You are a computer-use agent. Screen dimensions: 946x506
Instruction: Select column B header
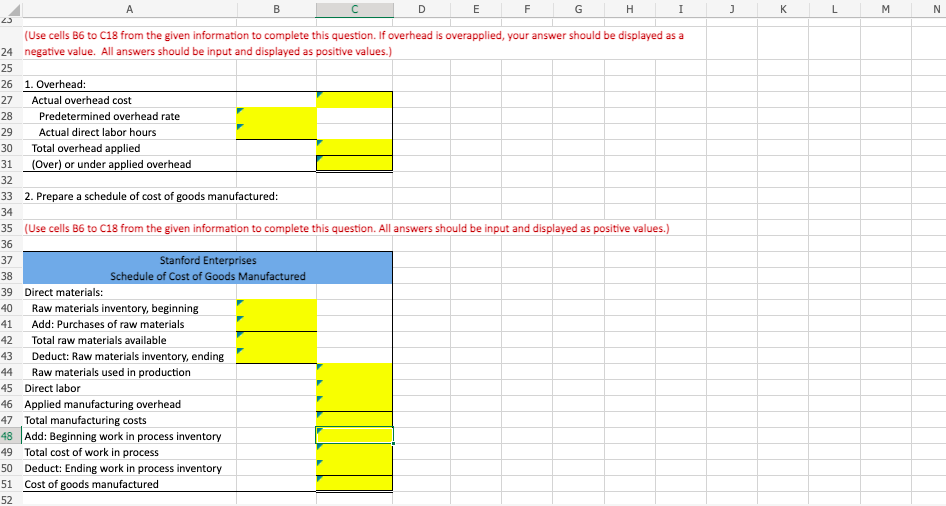pos(276,8)
